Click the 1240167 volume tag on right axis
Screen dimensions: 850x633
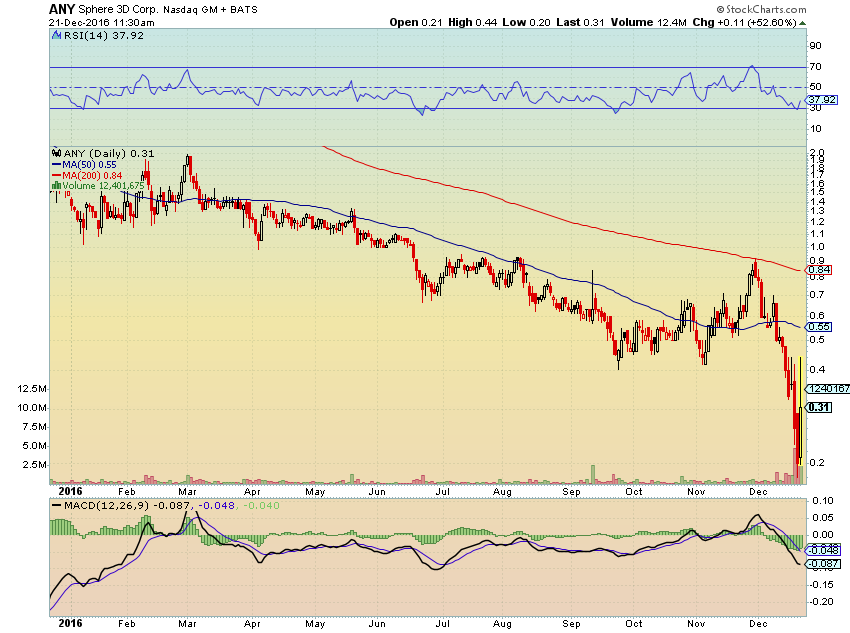(x=828, y=389)
